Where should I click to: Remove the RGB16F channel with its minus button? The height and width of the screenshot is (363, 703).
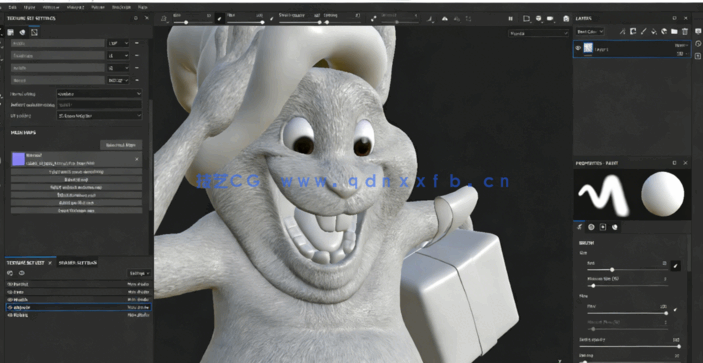[x=136, y=80]
